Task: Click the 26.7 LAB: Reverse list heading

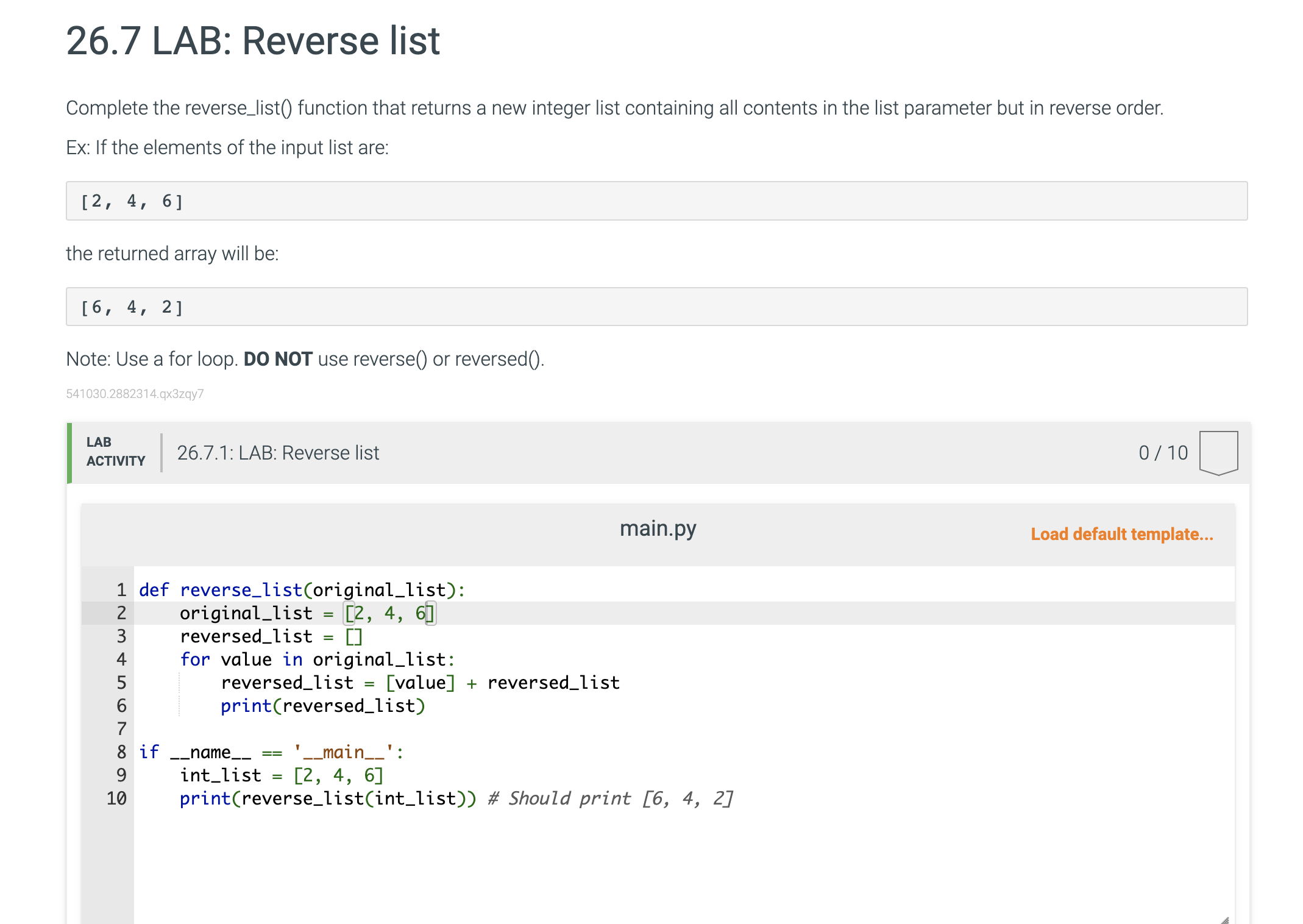Action: 252,41
